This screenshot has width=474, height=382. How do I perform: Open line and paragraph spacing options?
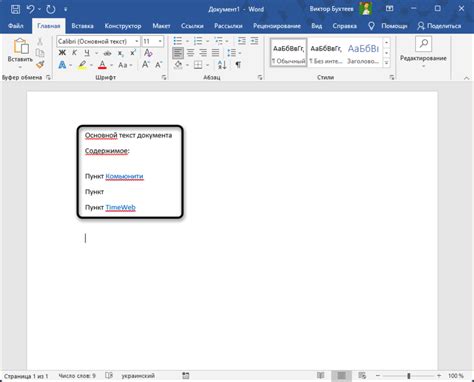(231, 53)
